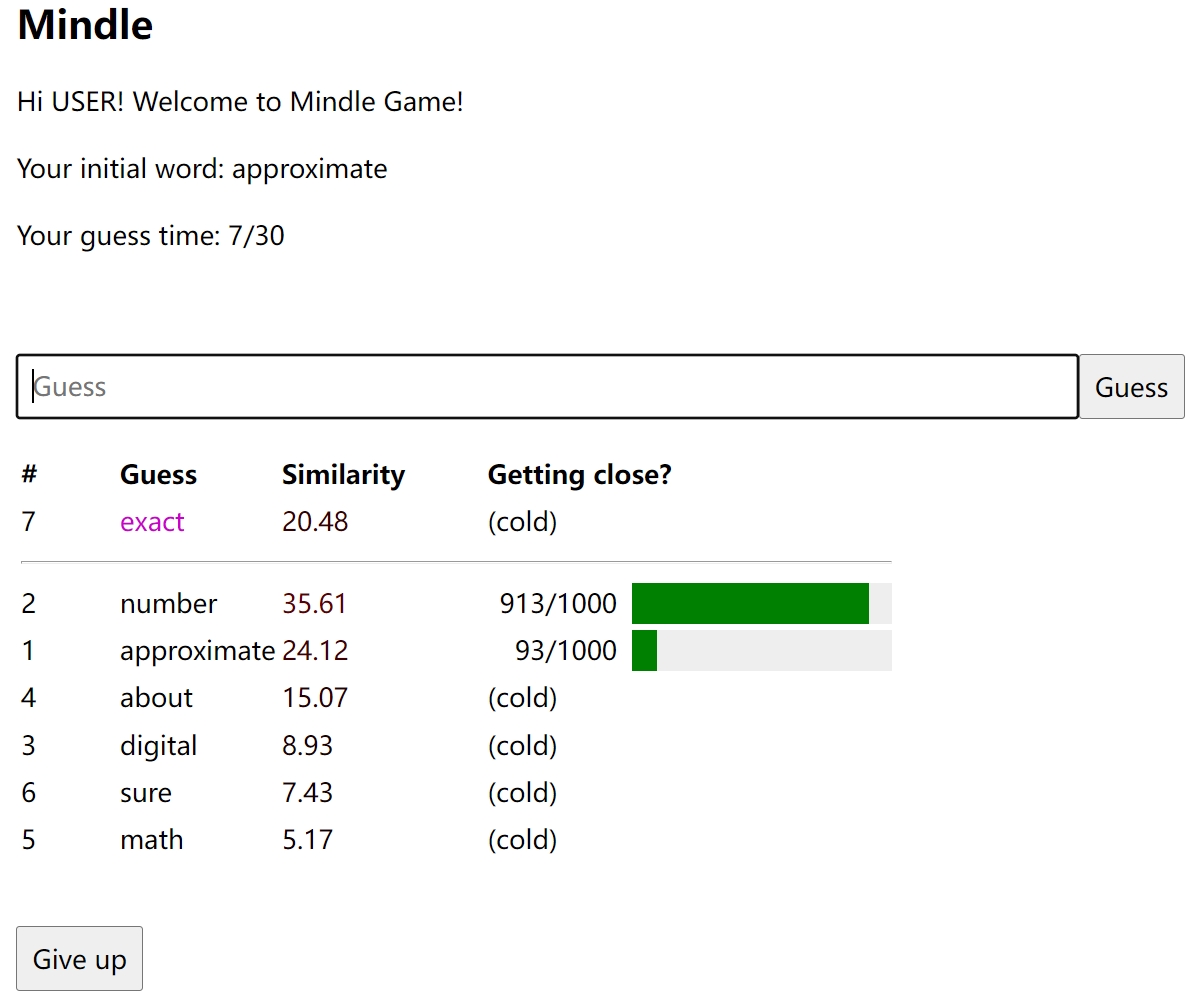Click the Give up button
This screenshot has width=1193, height=1006.
pos(80,959)
